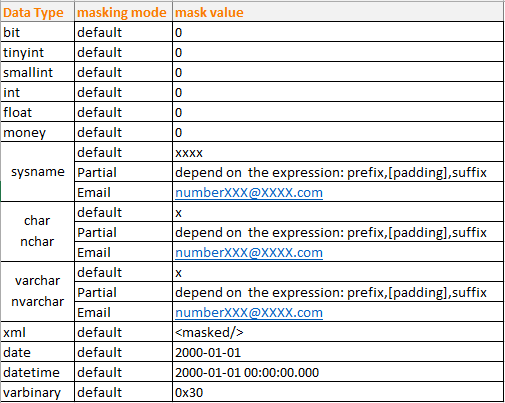Select the merged sysname cell
Viewport: 505px width, 403px height.
tap(37, 172)
